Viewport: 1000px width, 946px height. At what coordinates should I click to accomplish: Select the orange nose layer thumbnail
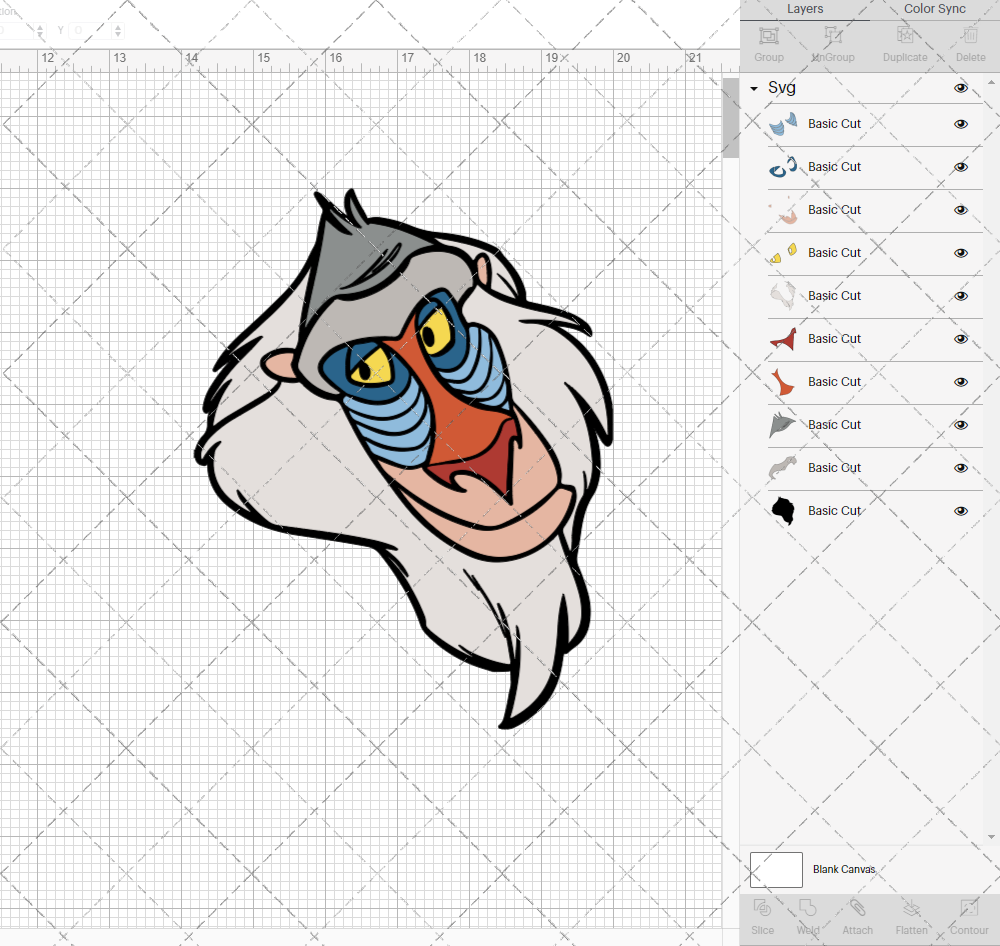click(783, 382)
